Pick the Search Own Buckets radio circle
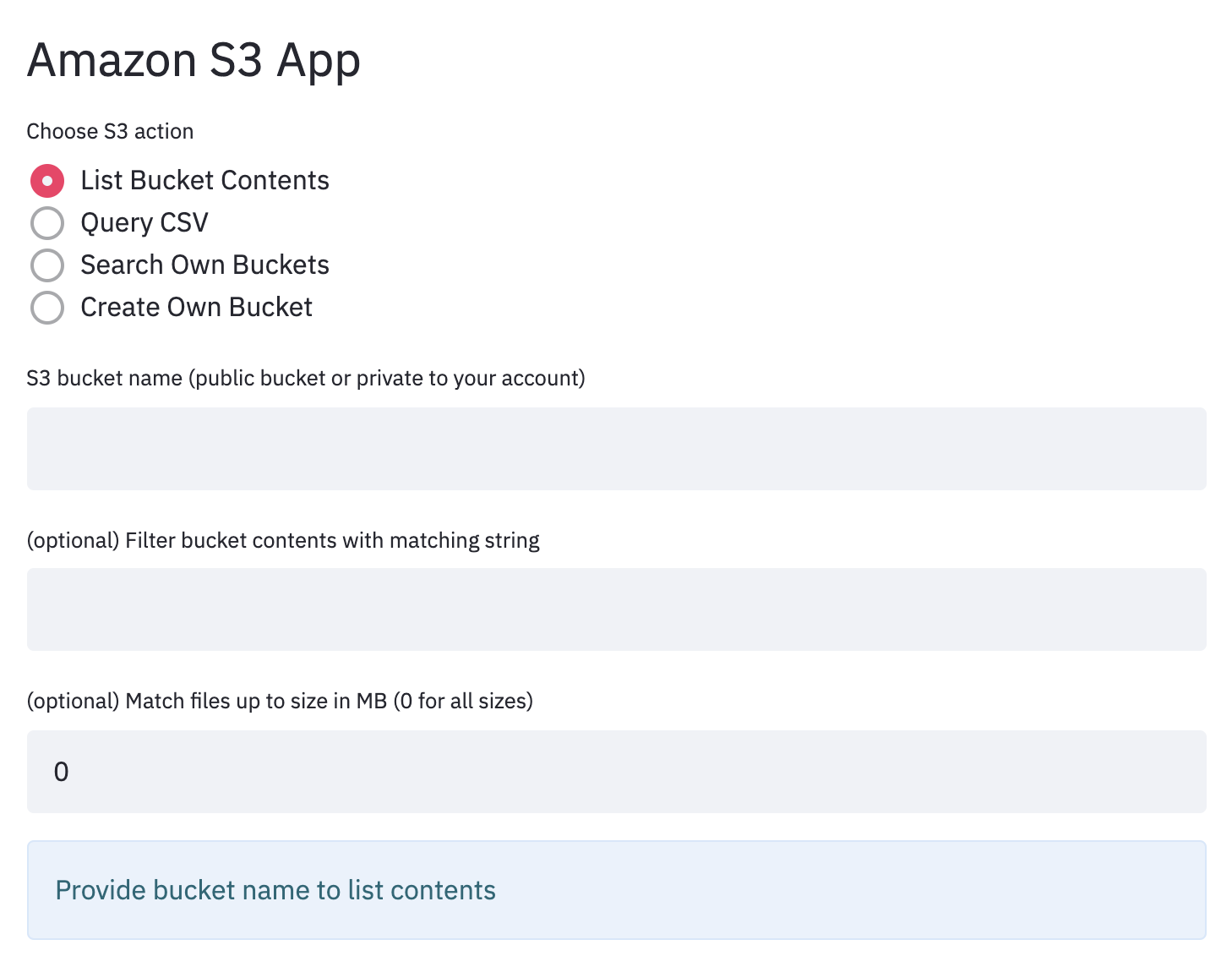The width and height of the screenshot is (1232, 967). click(x=47, y=265)
